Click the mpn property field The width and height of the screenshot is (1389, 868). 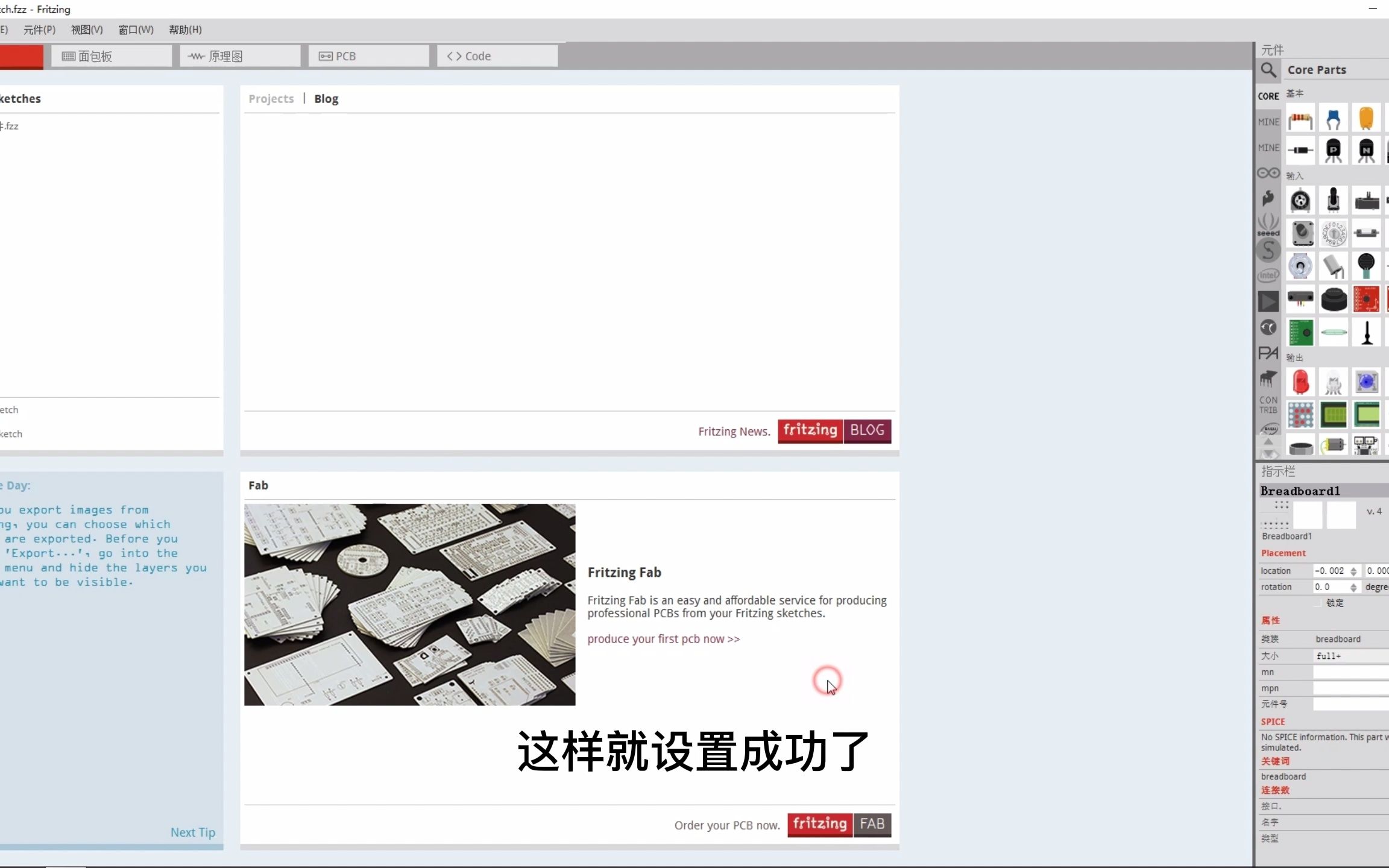pos(1351,688)
